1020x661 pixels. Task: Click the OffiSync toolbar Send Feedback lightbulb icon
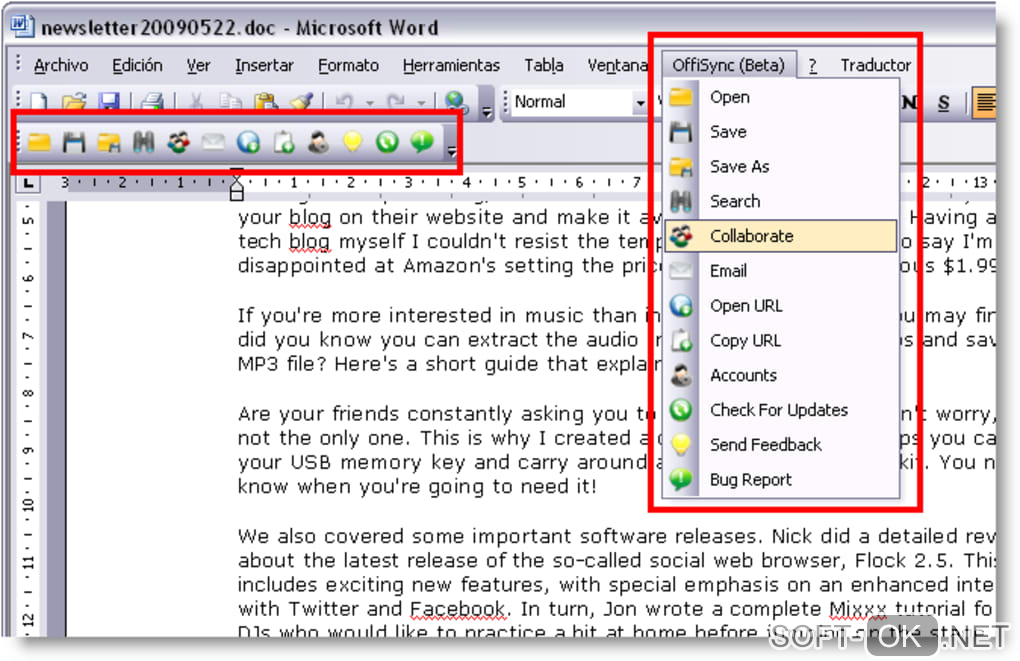click(x=353, y=142)
